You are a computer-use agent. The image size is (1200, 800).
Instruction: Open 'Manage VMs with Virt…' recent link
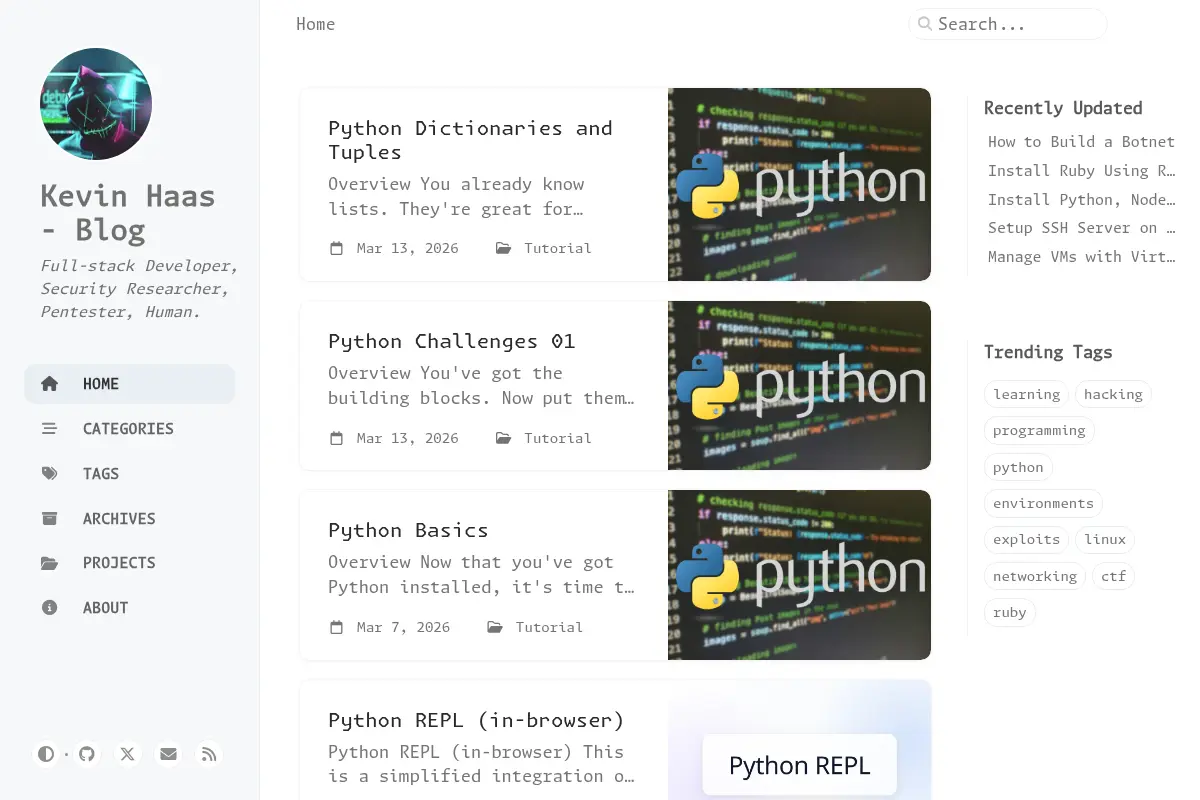coord(1081,257)
